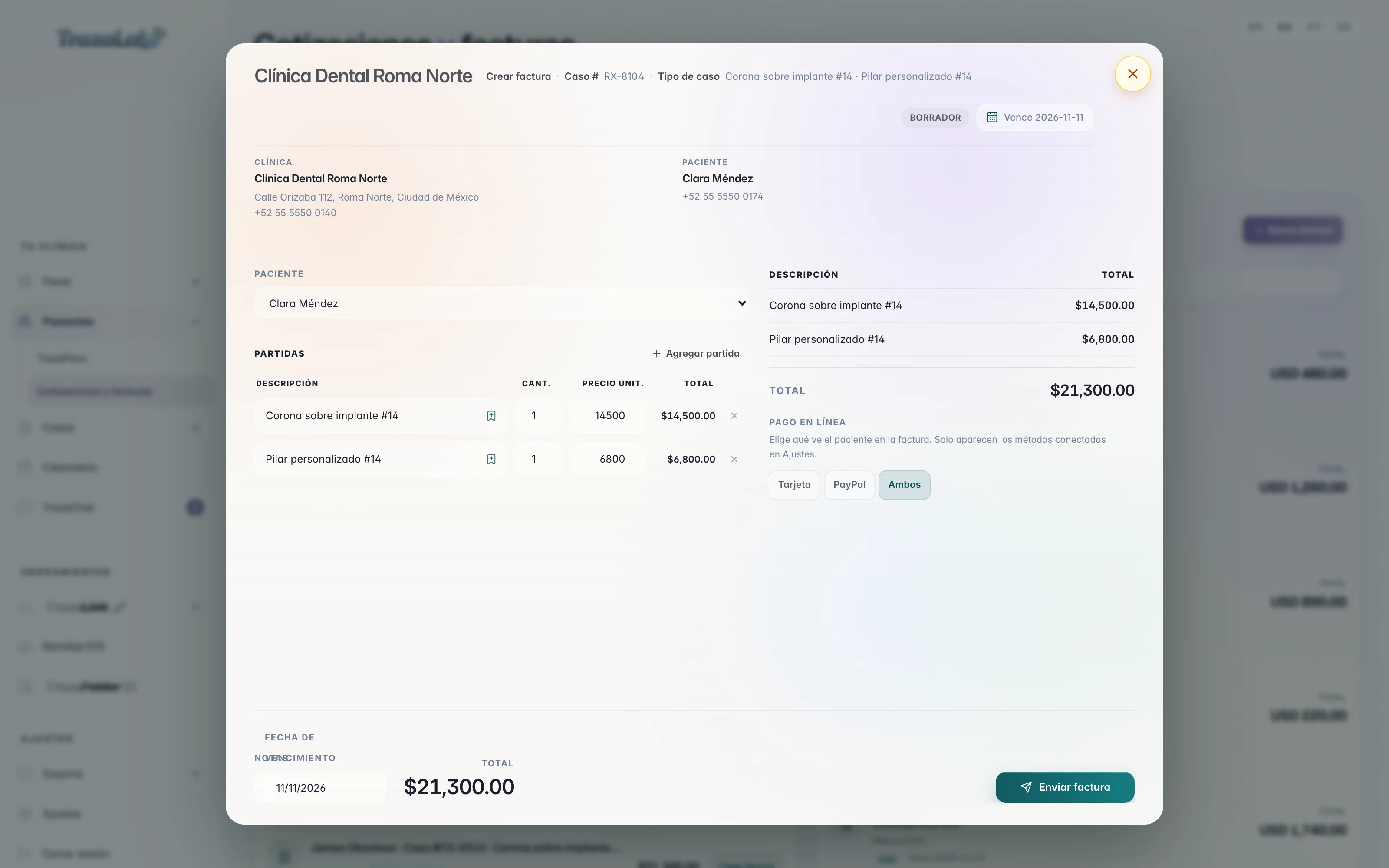Close the invoice dialog with the X button
Image resolution: width=1389 pixels, height=868 pixels.
[1132, 74]
